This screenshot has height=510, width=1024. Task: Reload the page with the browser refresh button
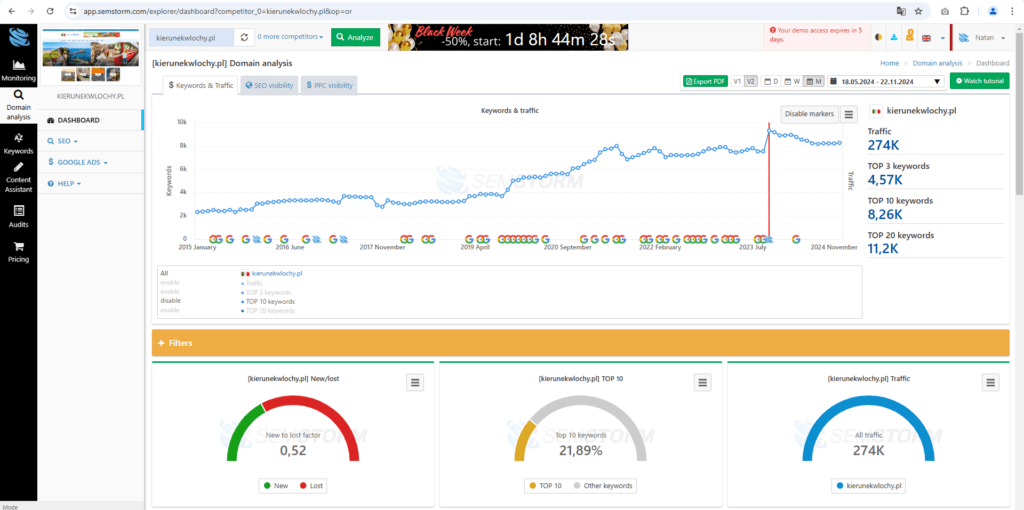tap(50, 11)
